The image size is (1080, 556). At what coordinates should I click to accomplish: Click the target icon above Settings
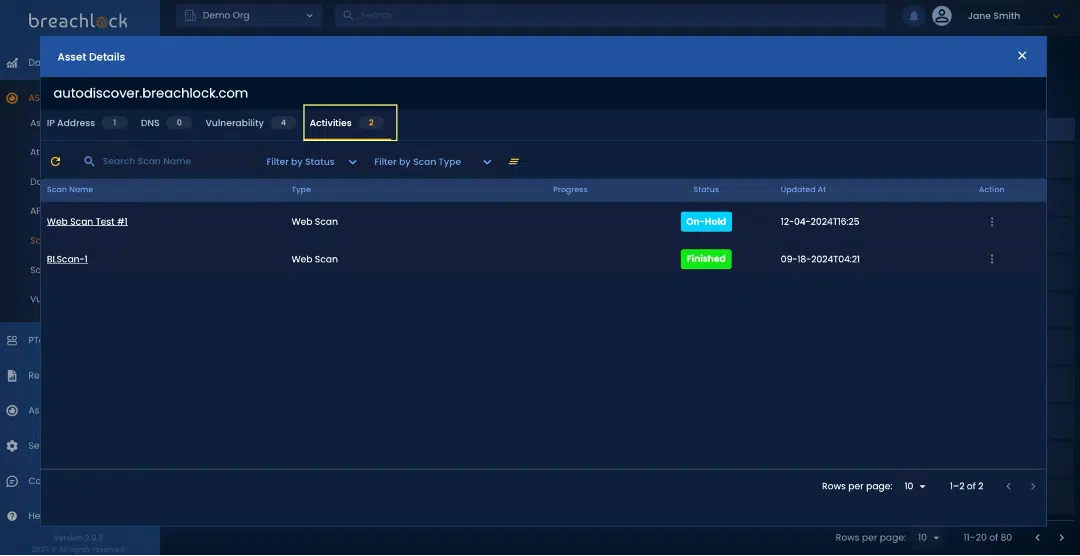pyautogui.click(x=12, y=411)
